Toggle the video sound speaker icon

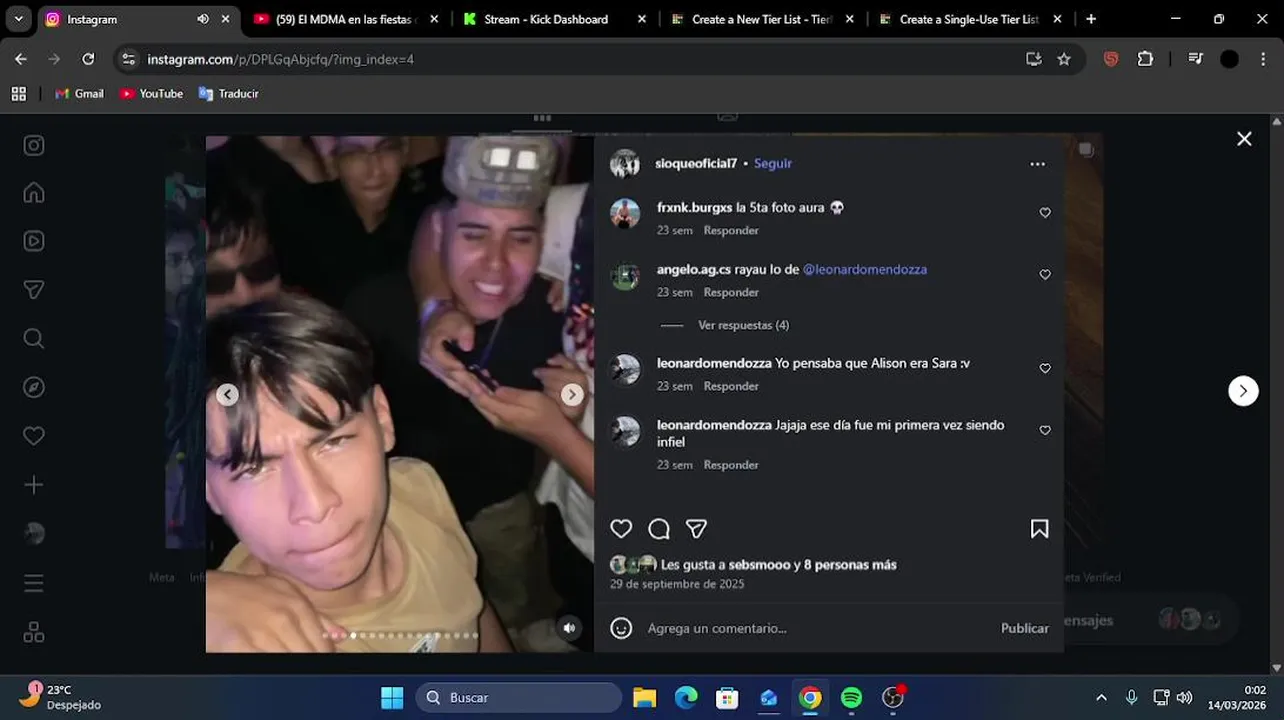(569, 628)
